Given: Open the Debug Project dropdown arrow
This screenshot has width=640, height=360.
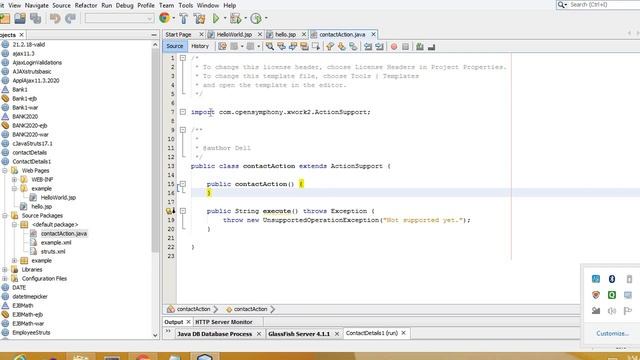Looking at the screenshot, I should pyautogui.click(x=245, y=18).
